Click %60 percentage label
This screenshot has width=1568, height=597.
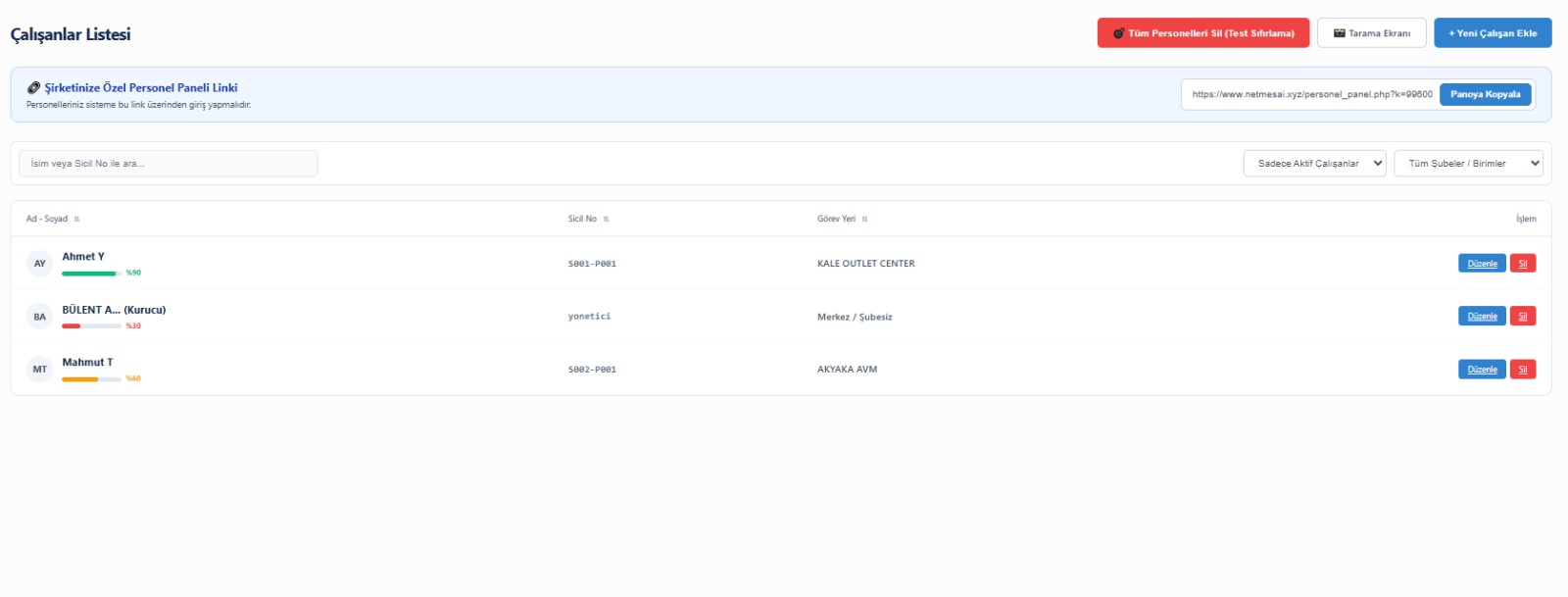coord(133,378)
